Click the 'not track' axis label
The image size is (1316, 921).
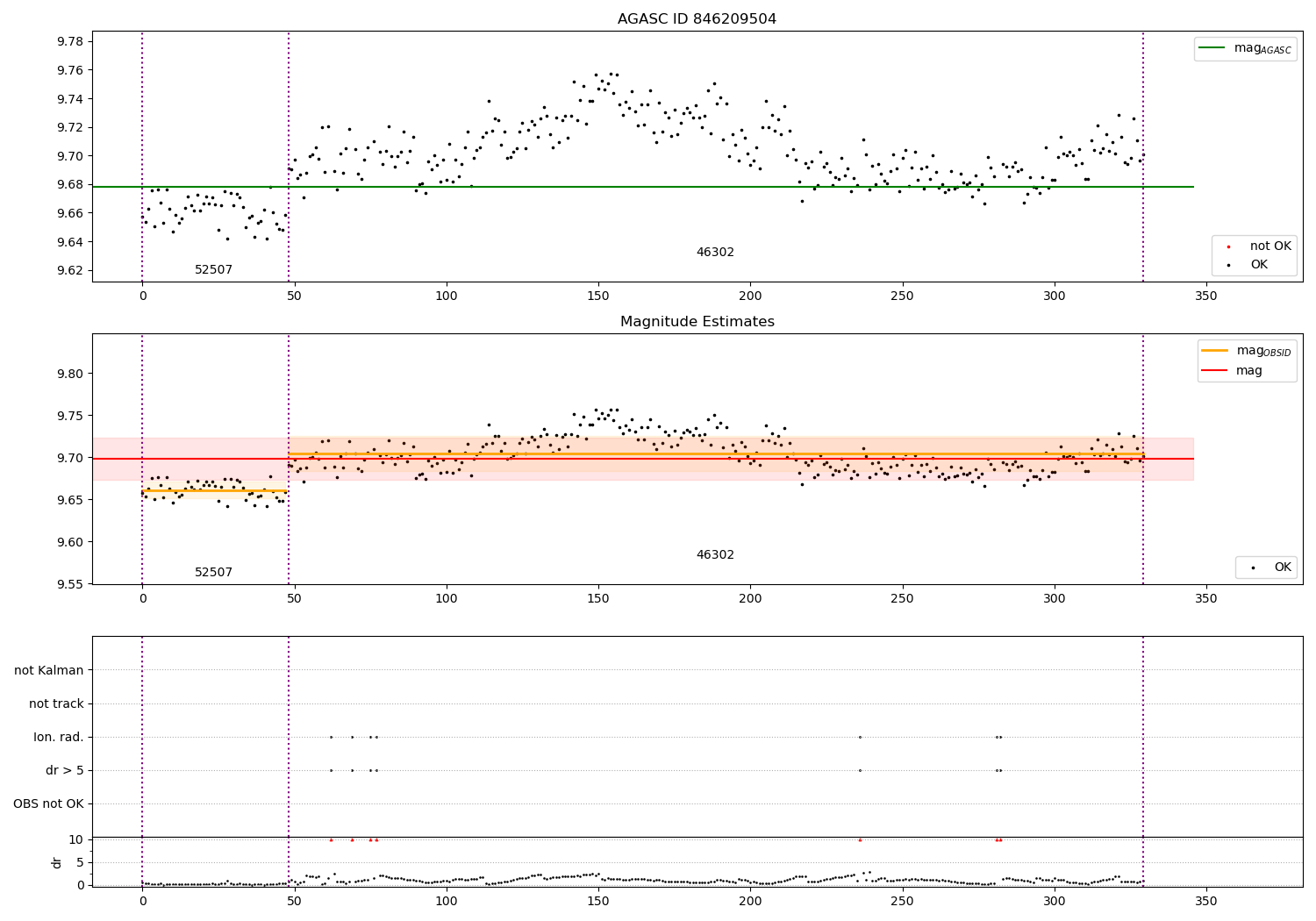click(x=56, y=703)
